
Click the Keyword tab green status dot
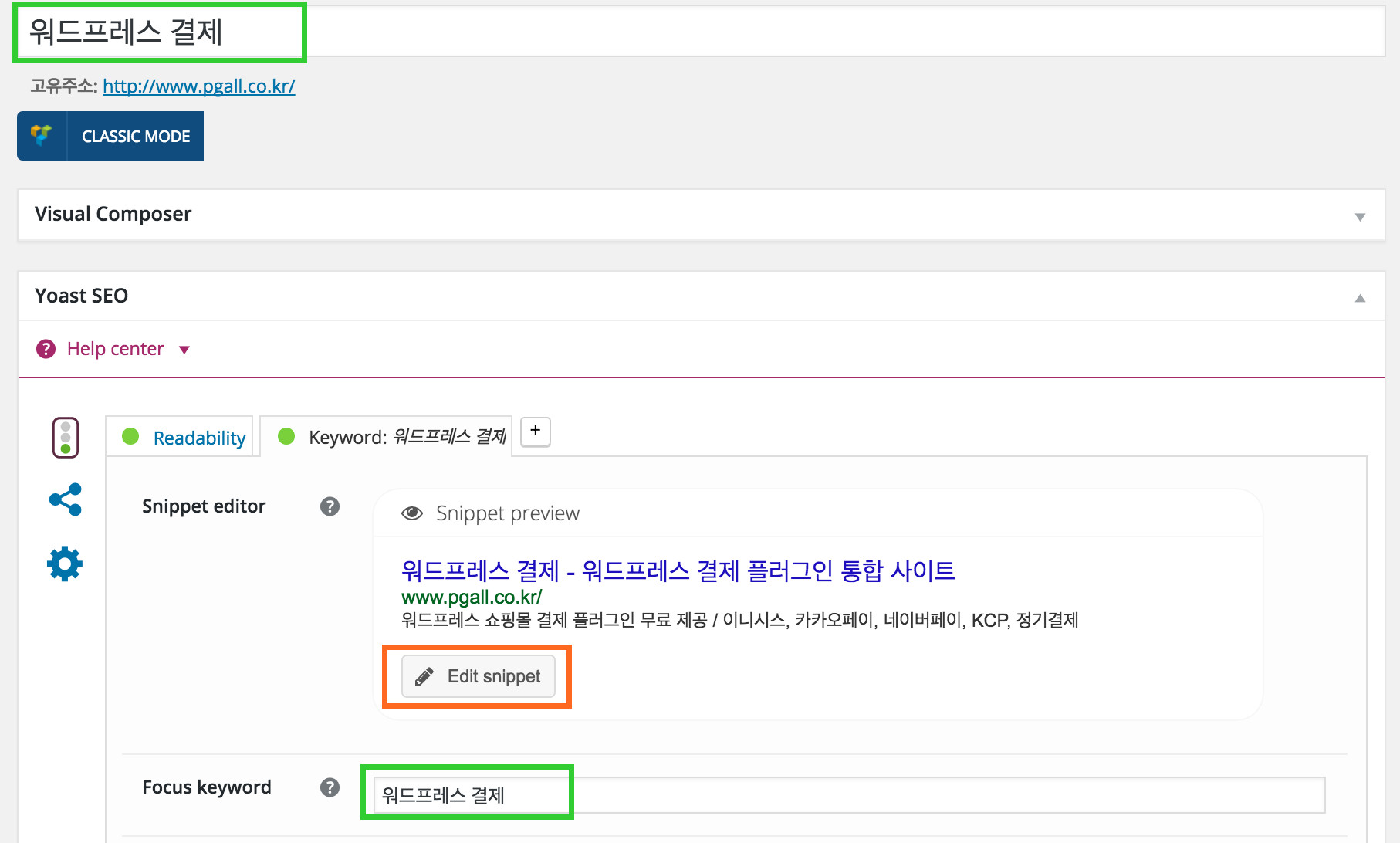coord(286,436)
